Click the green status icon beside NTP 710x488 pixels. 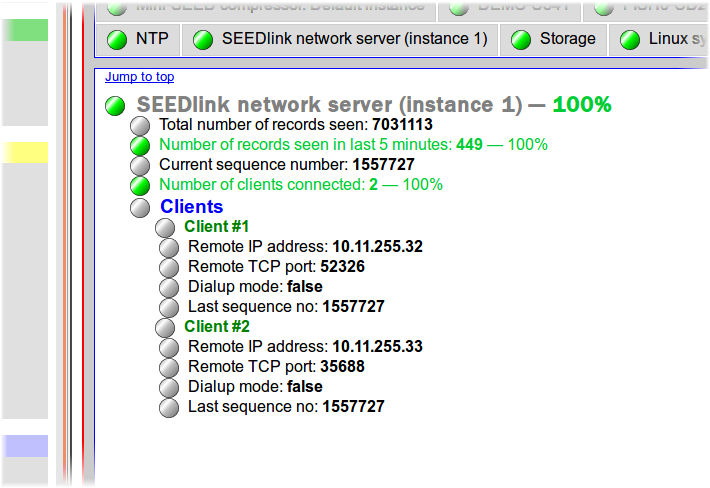pos(117,40)
